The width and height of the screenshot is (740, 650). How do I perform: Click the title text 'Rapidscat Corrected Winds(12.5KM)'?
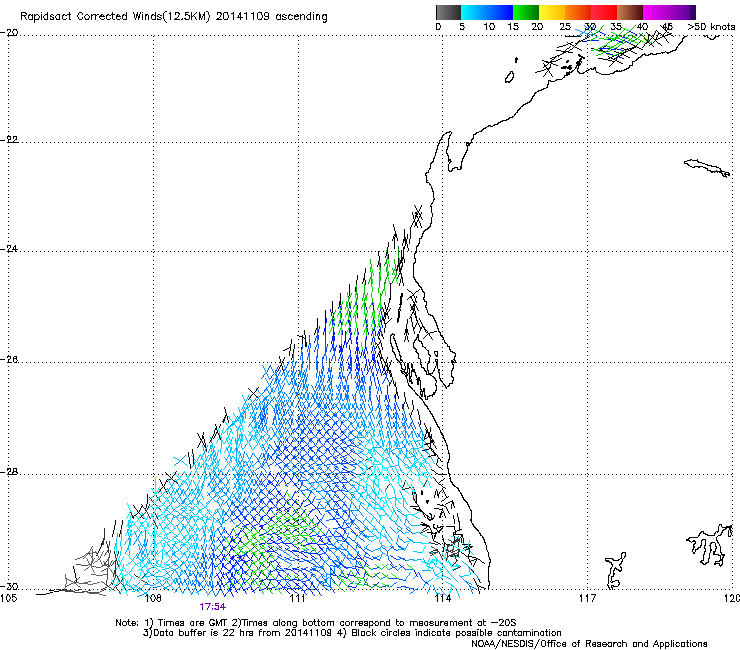(115, 17)
